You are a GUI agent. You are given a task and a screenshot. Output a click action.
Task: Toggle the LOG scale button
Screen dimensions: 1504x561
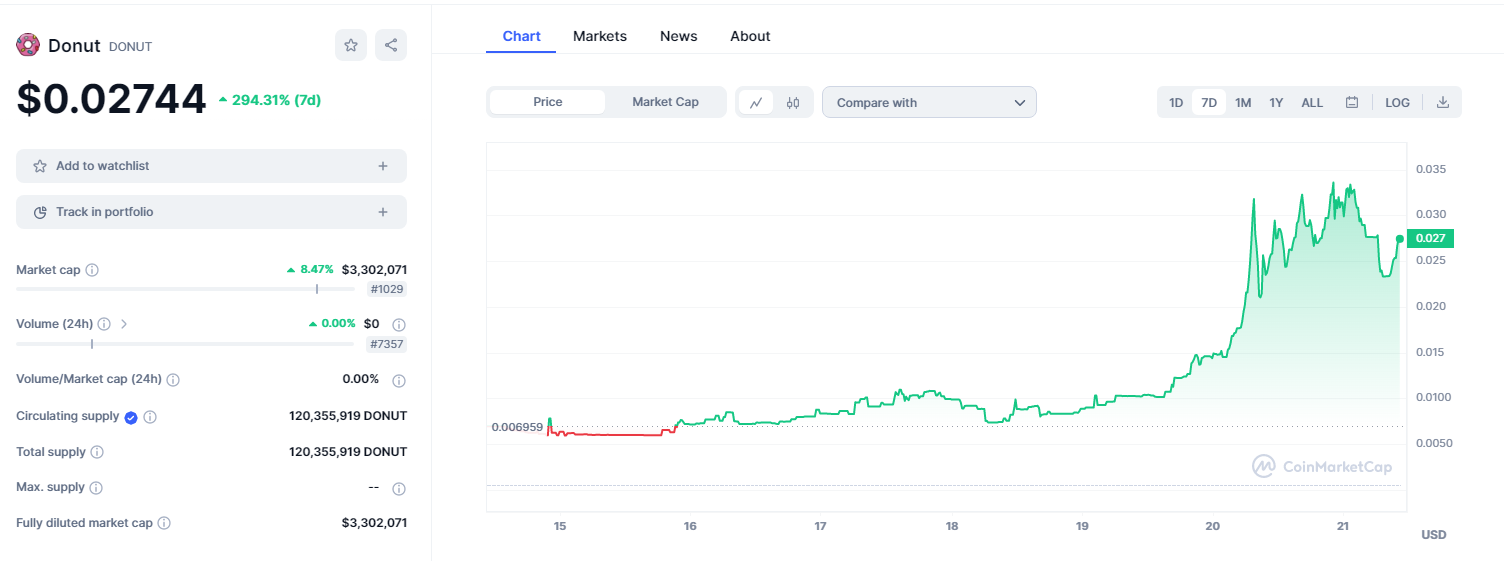coord(1397,102)
